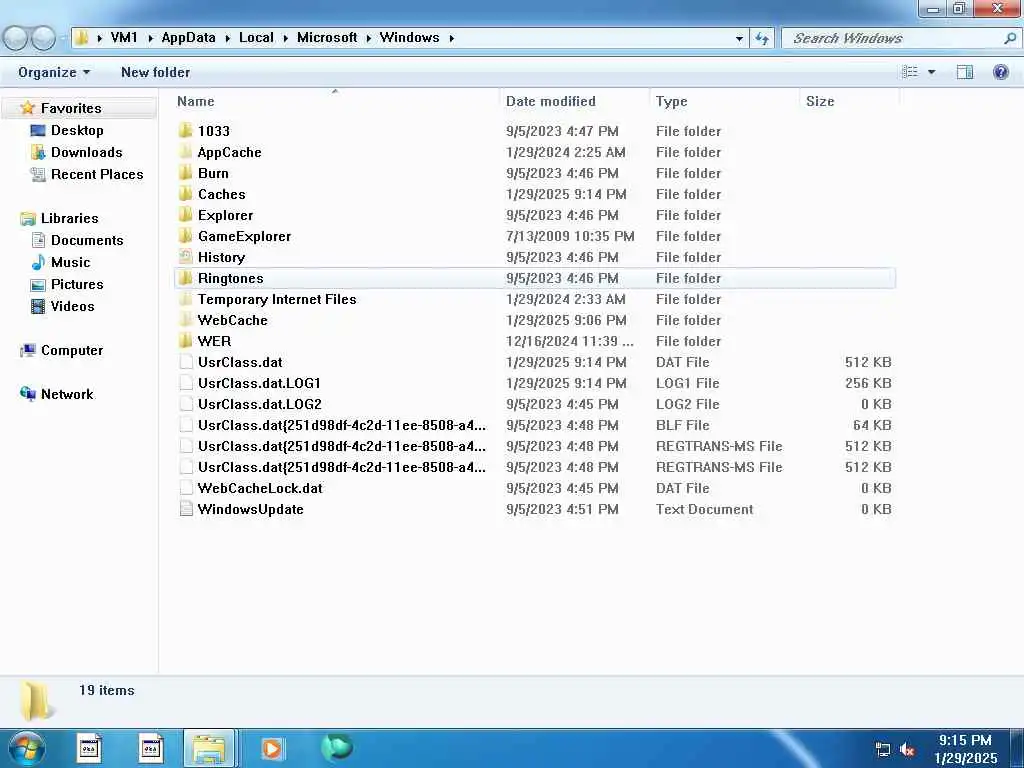Click the Caches folder icon
1024x768 pixels.
coord(186,193)
